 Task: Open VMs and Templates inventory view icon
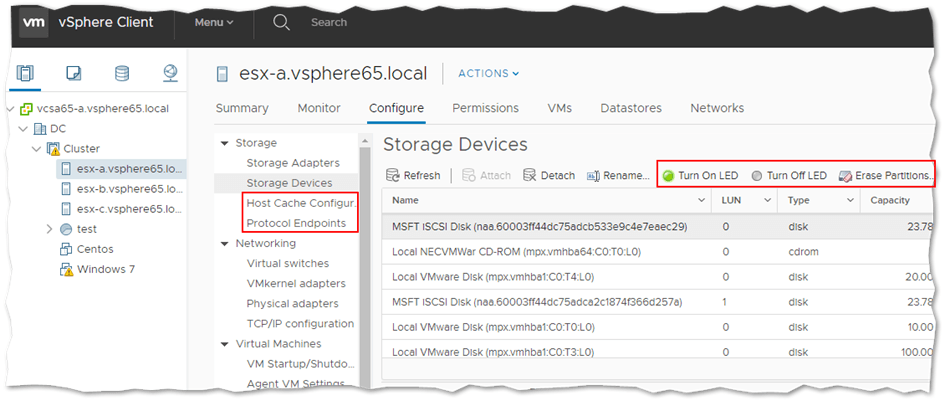point(74,74)
